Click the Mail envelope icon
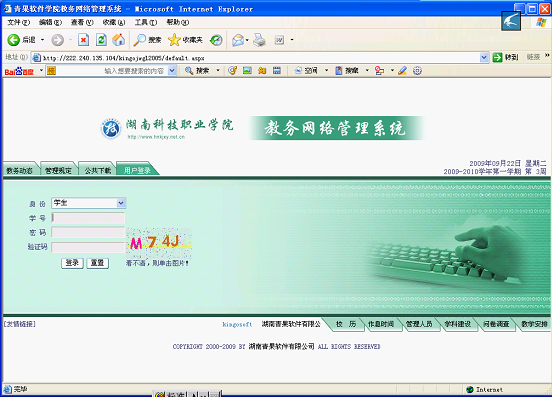This screenshot has width=552, height=397. pos(238,40)
